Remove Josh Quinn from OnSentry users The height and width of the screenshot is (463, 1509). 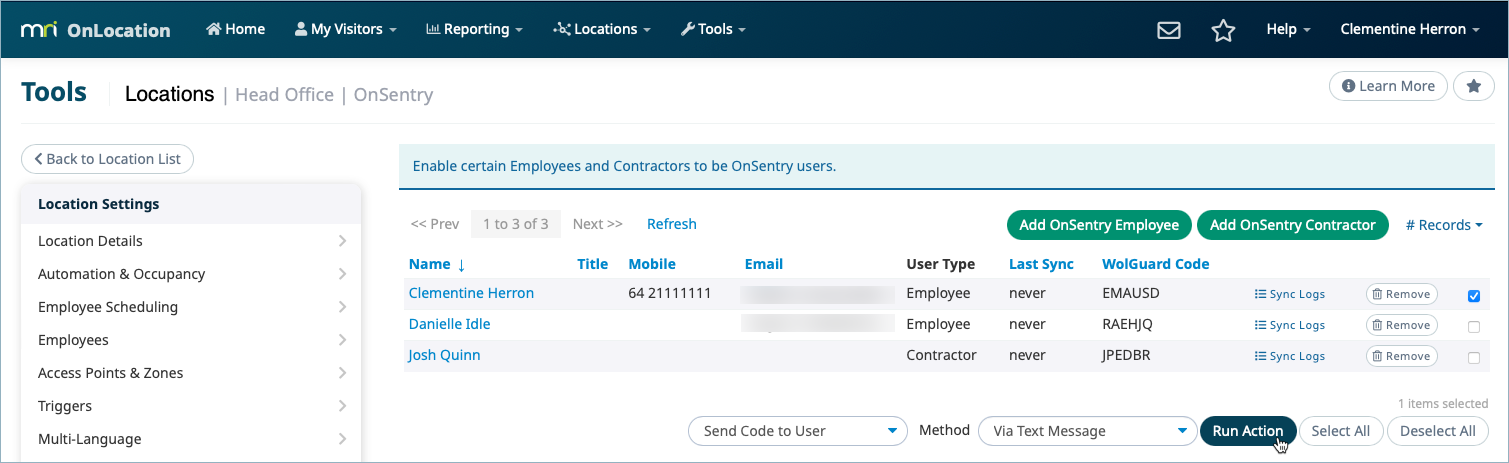point(1401,356)
